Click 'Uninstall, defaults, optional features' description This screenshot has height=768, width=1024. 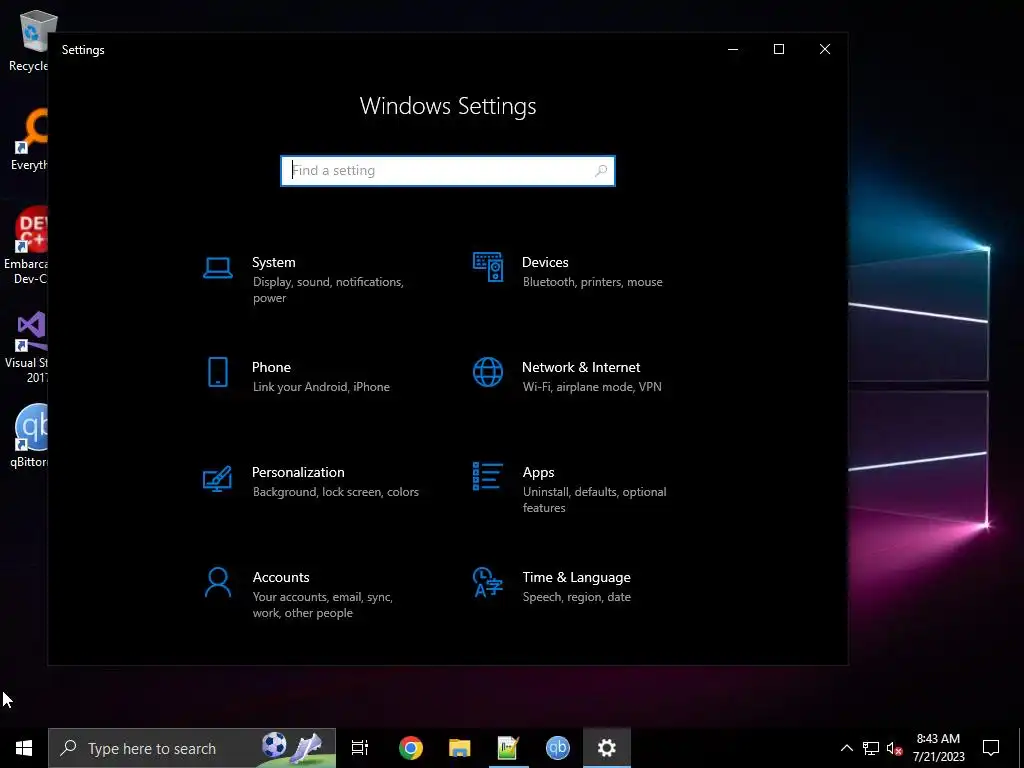coord(594,500)
